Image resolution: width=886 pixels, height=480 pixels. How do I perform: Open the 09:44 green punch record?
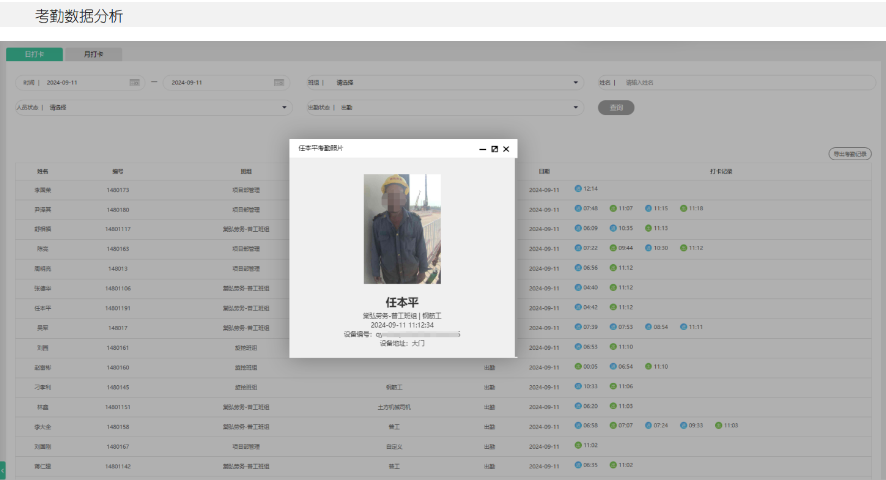[613, 247]
